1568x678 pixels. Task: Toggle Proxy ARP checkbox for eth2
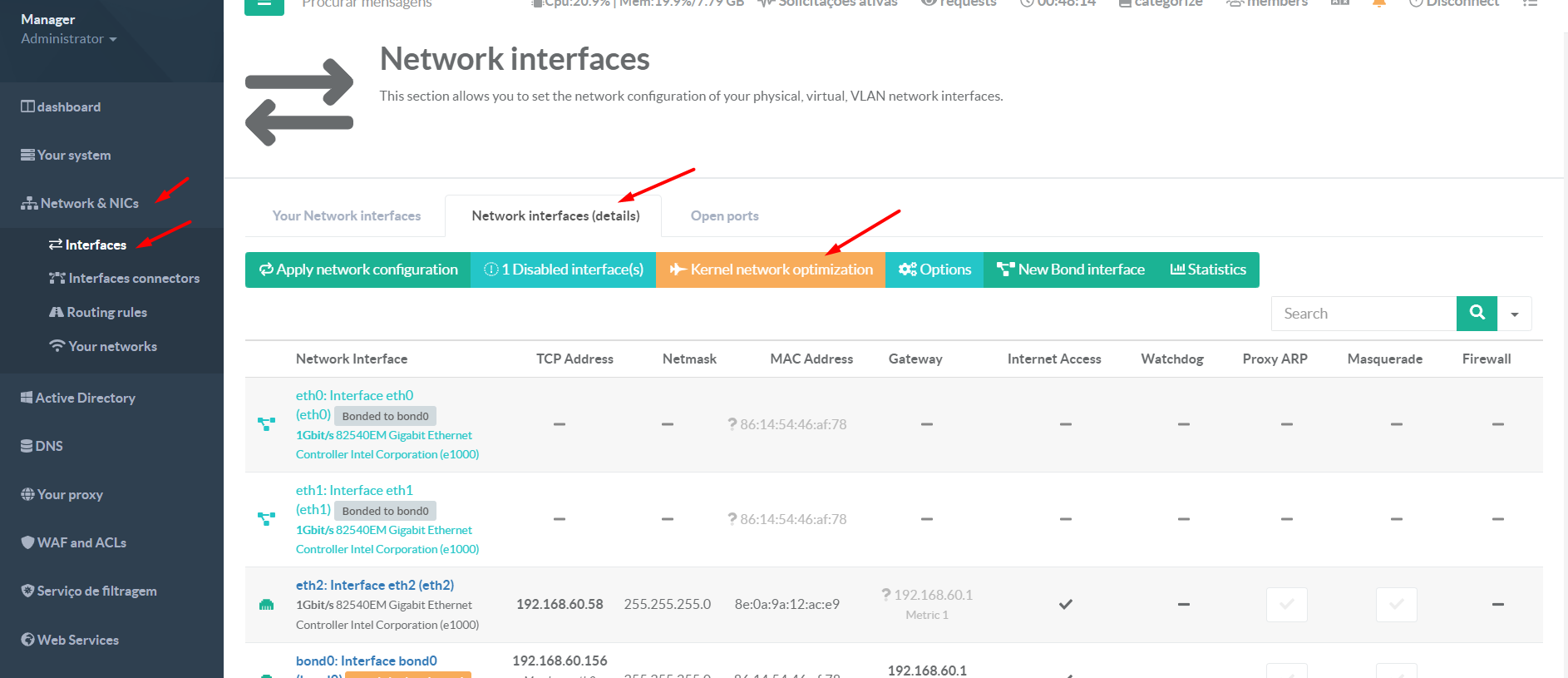[x=1286, y=605]
